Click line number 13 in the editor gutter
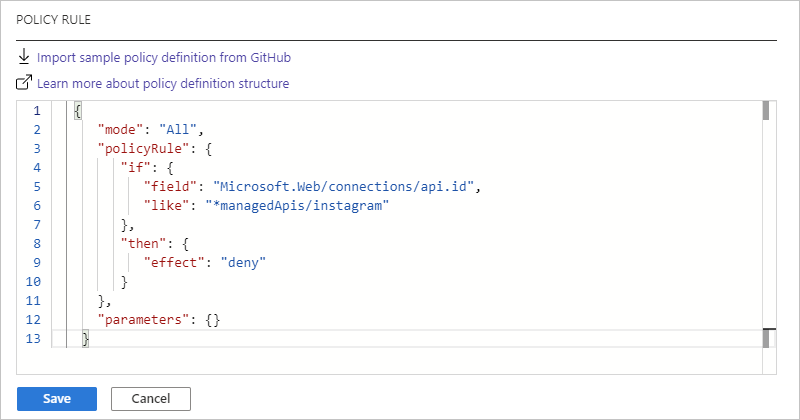 pyautogui.click(x=33, y=341)
